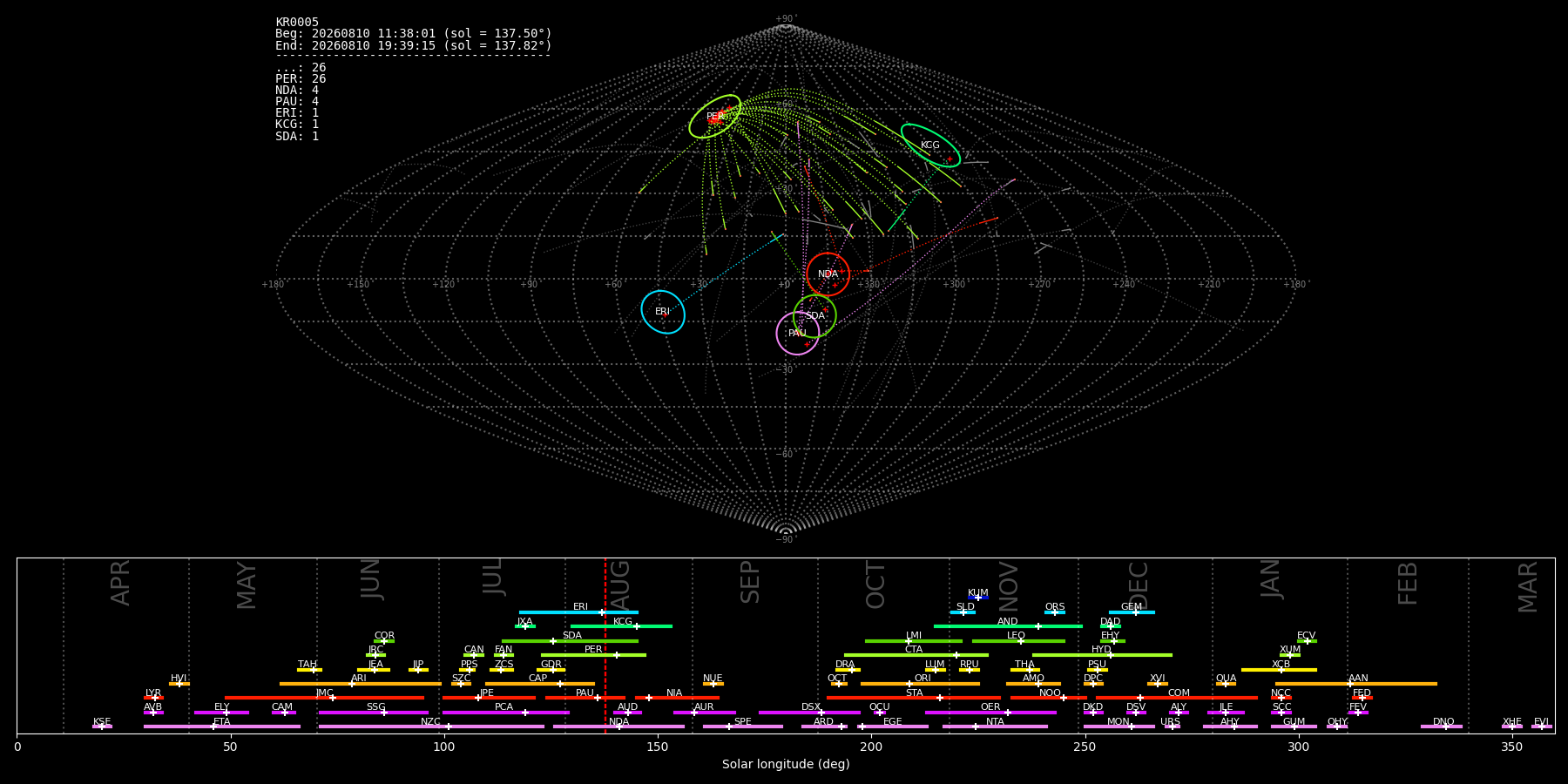Select the green SDA radiant circle
Image resolution: width=1568 pixels, height=784 pixels.
pyautogui.click(x=814, y=315)
